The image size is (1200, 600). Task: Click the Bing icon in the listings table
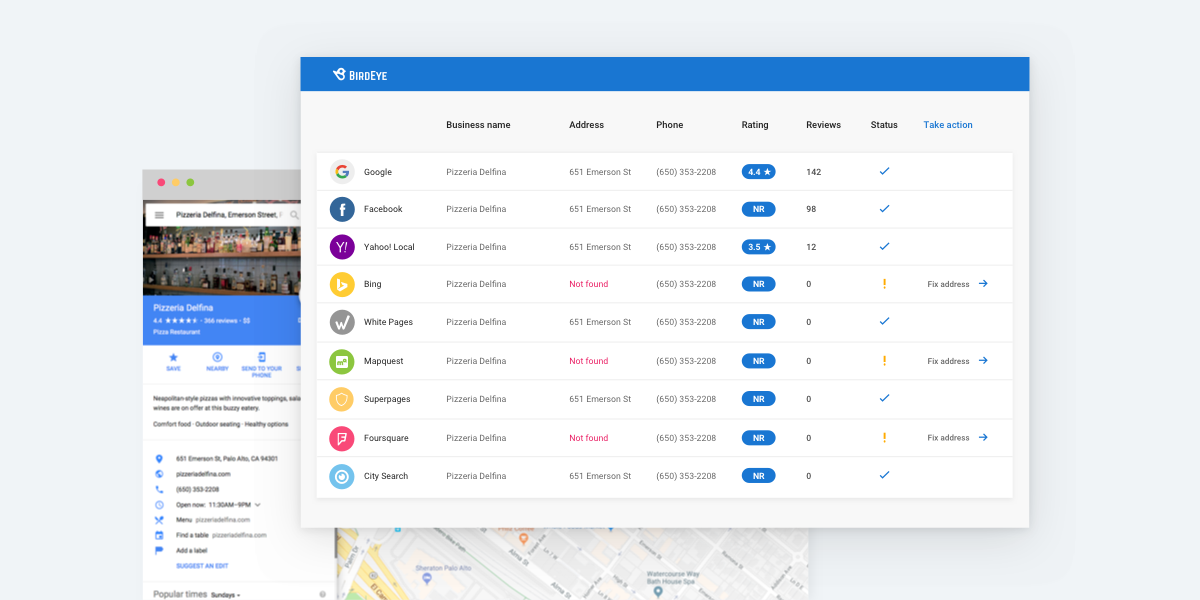click(342, 284)
